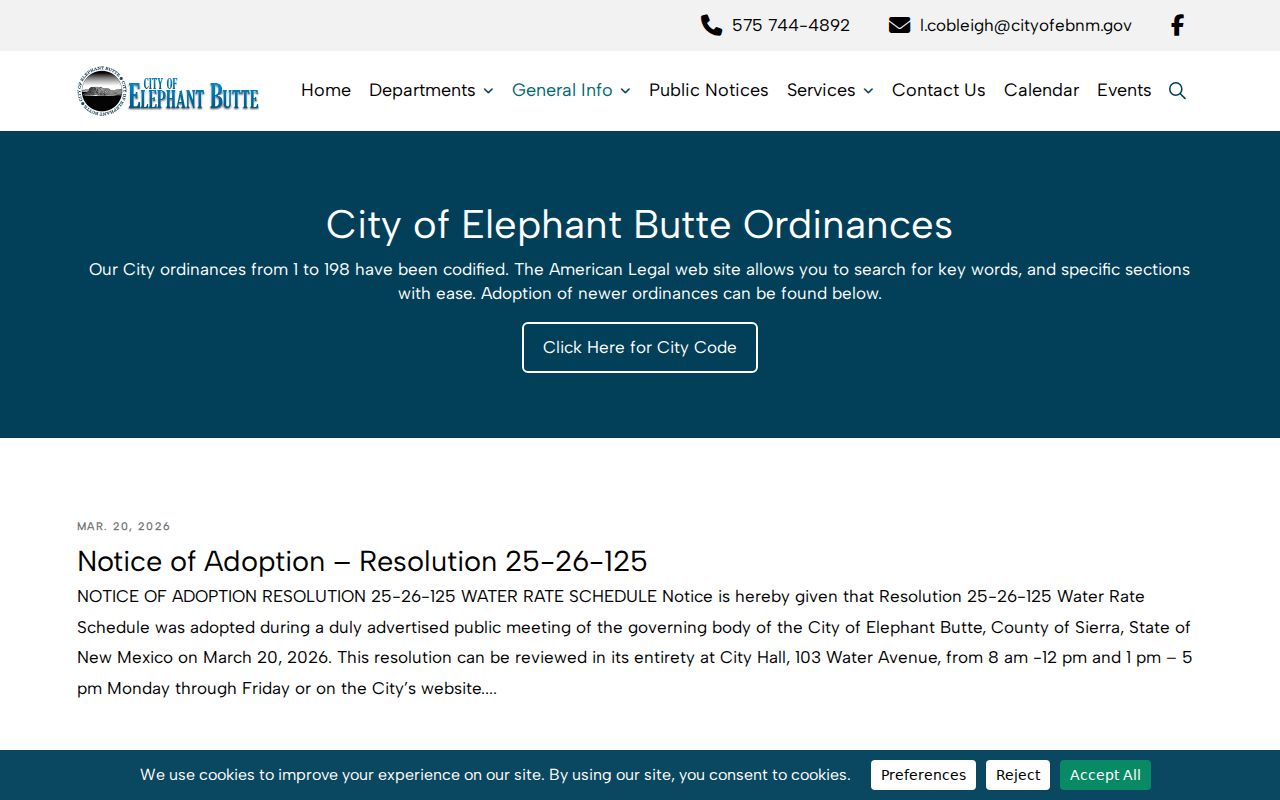Click the City of Elephant Butte Ordinances title
Viewport: 1280px width, 800px height.
pos(640,224)
